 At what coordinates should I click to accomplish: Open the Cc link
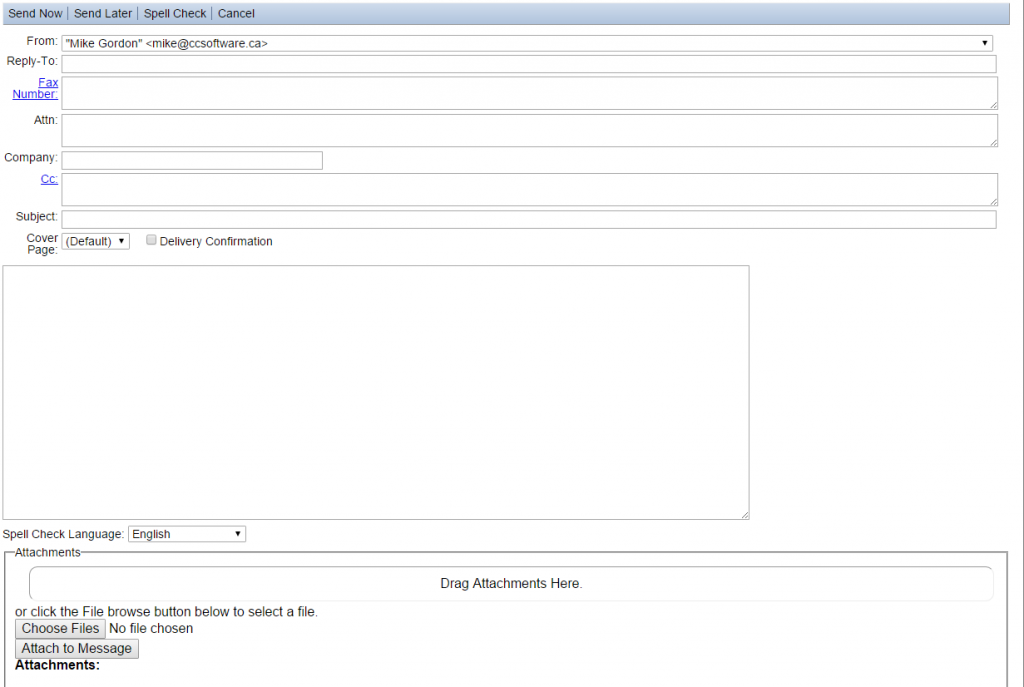(x=48, y=179)
